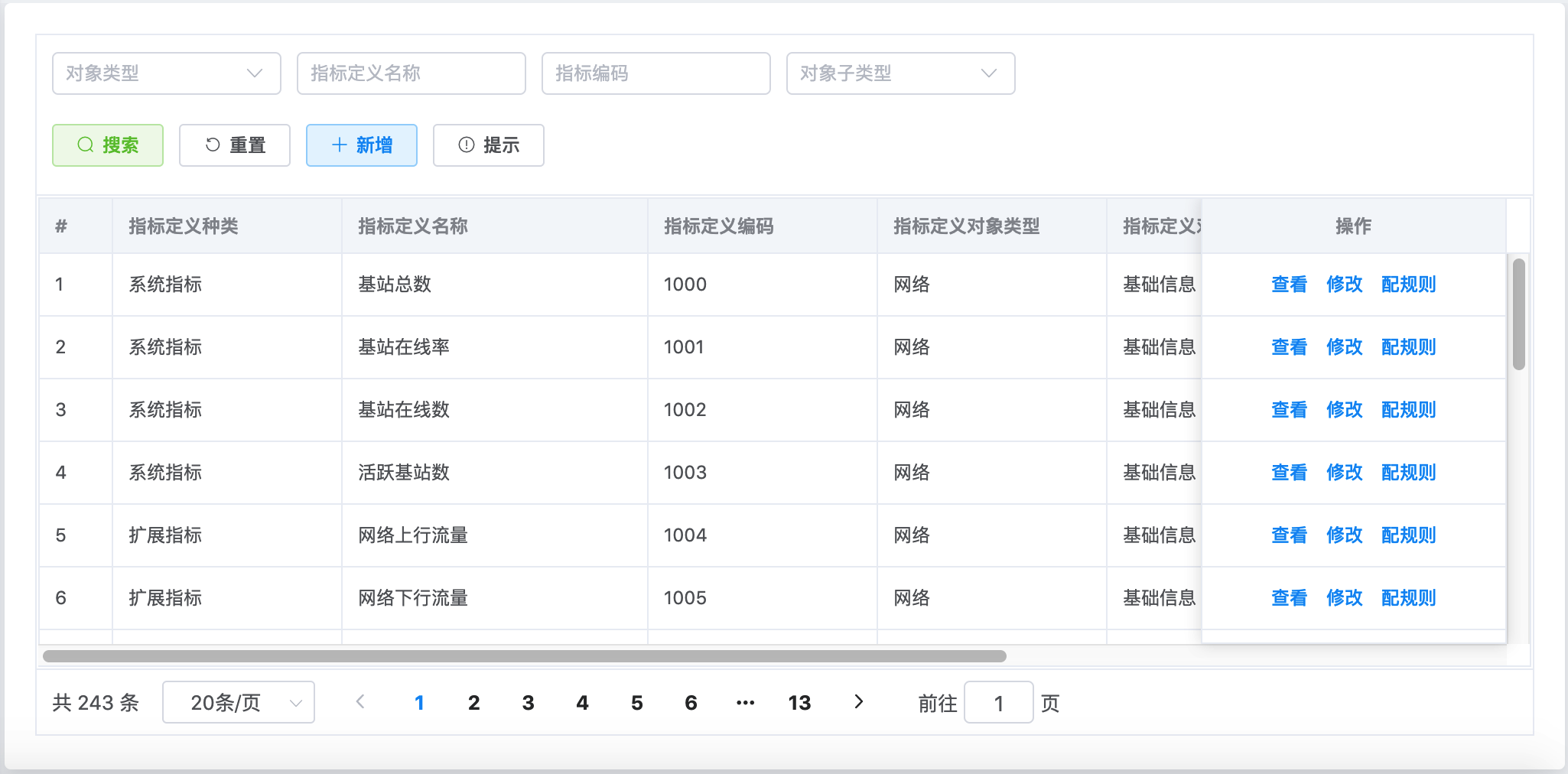The width and height of the screenshot is (1568, 774).
Task: Click 修改 for 网络下行流量 row
Action: (1345, 598)
